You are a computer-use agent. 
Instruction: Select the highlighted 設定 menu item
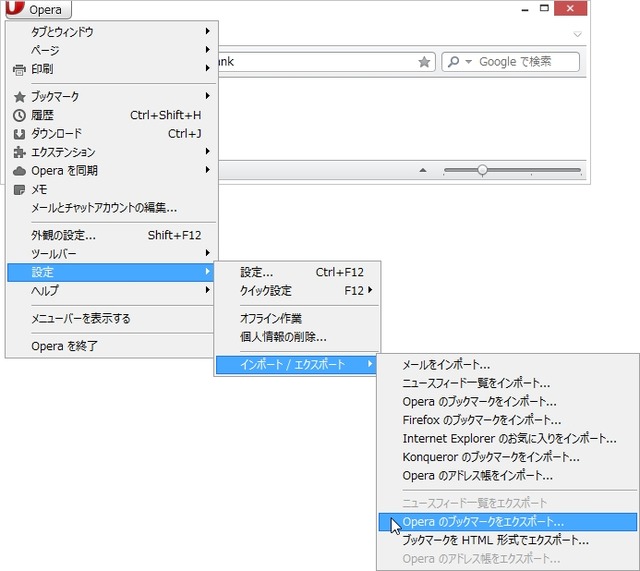click(110, 272)
